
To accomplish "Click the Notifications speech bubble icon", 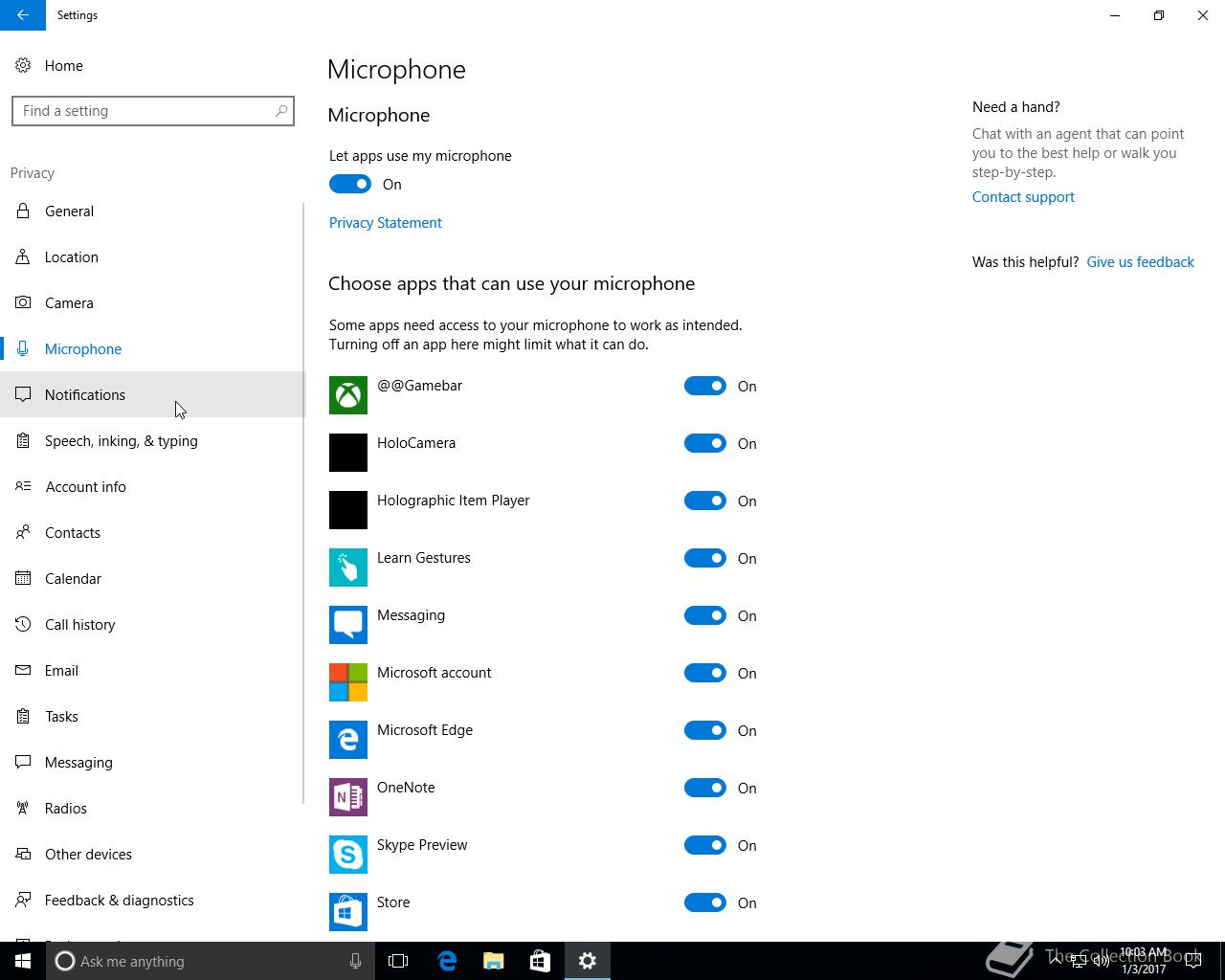I will [x=23, y=394].
